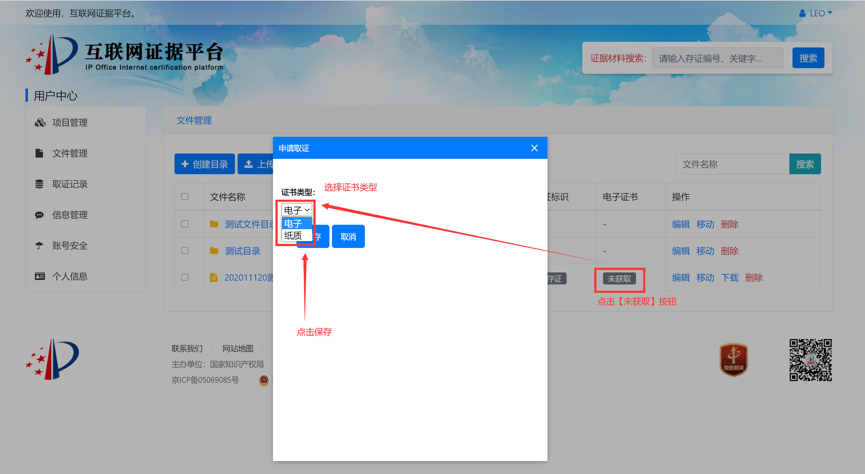Image resolution: width=865 pixels, height=474 pixels.
Task: Open the 证书类型 dropdown showing 电子
Action: pyautogui.click(x=296, y=210)
